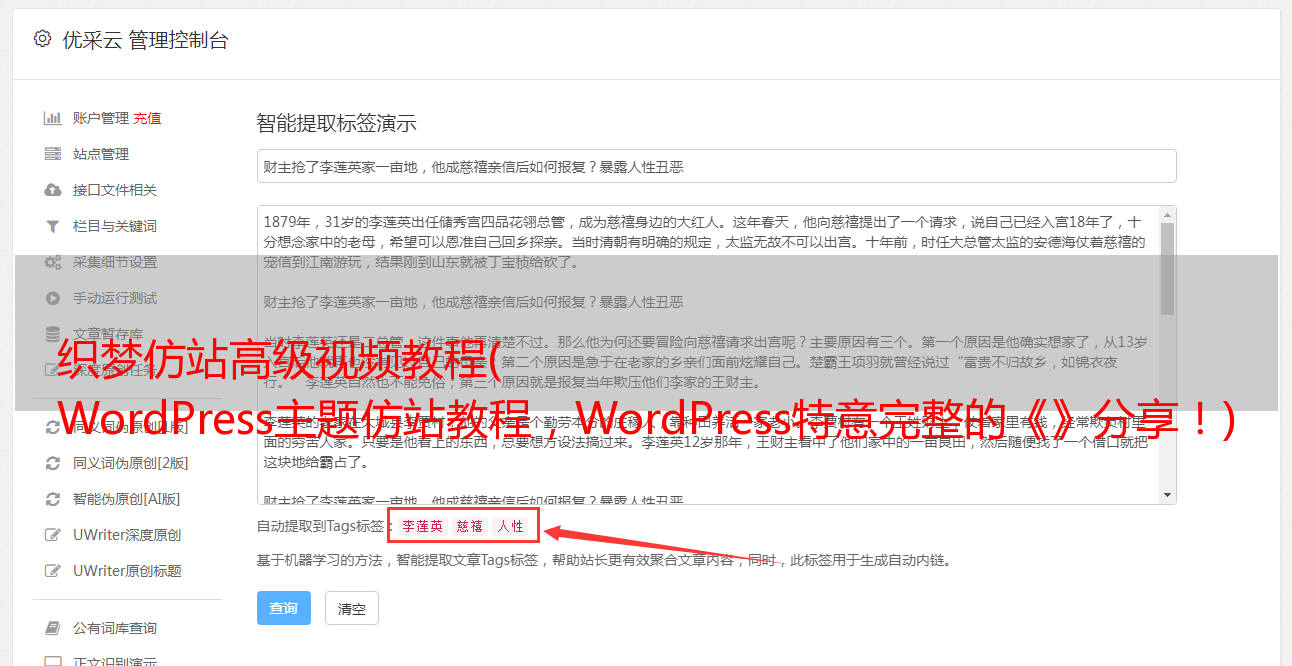The width and height of the screenshot is (1292, 666).
Task: Click the 清空 button
Action: point(352,608)
